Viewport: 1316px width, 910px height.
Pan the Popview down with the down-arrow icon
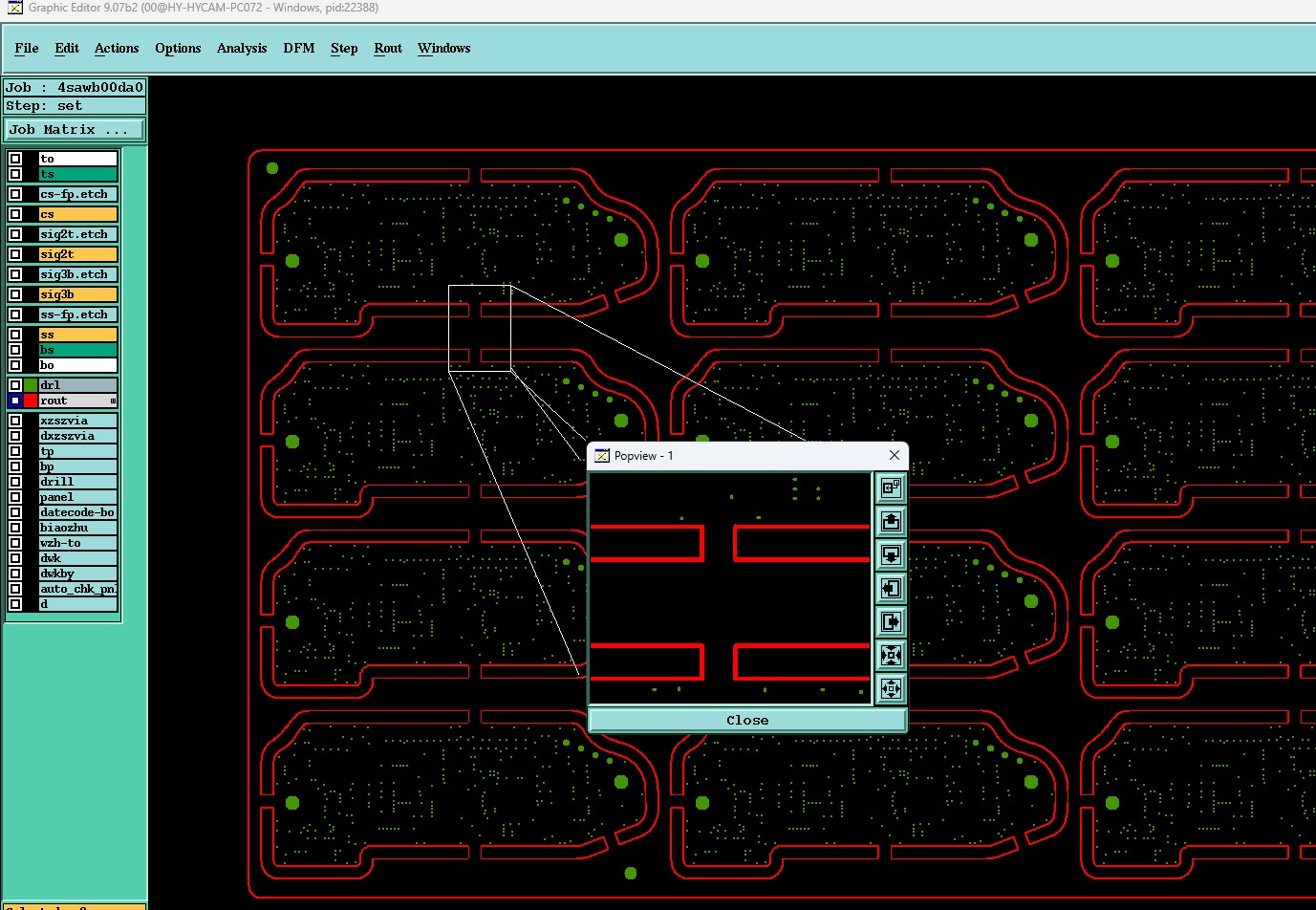pos(891,555)
